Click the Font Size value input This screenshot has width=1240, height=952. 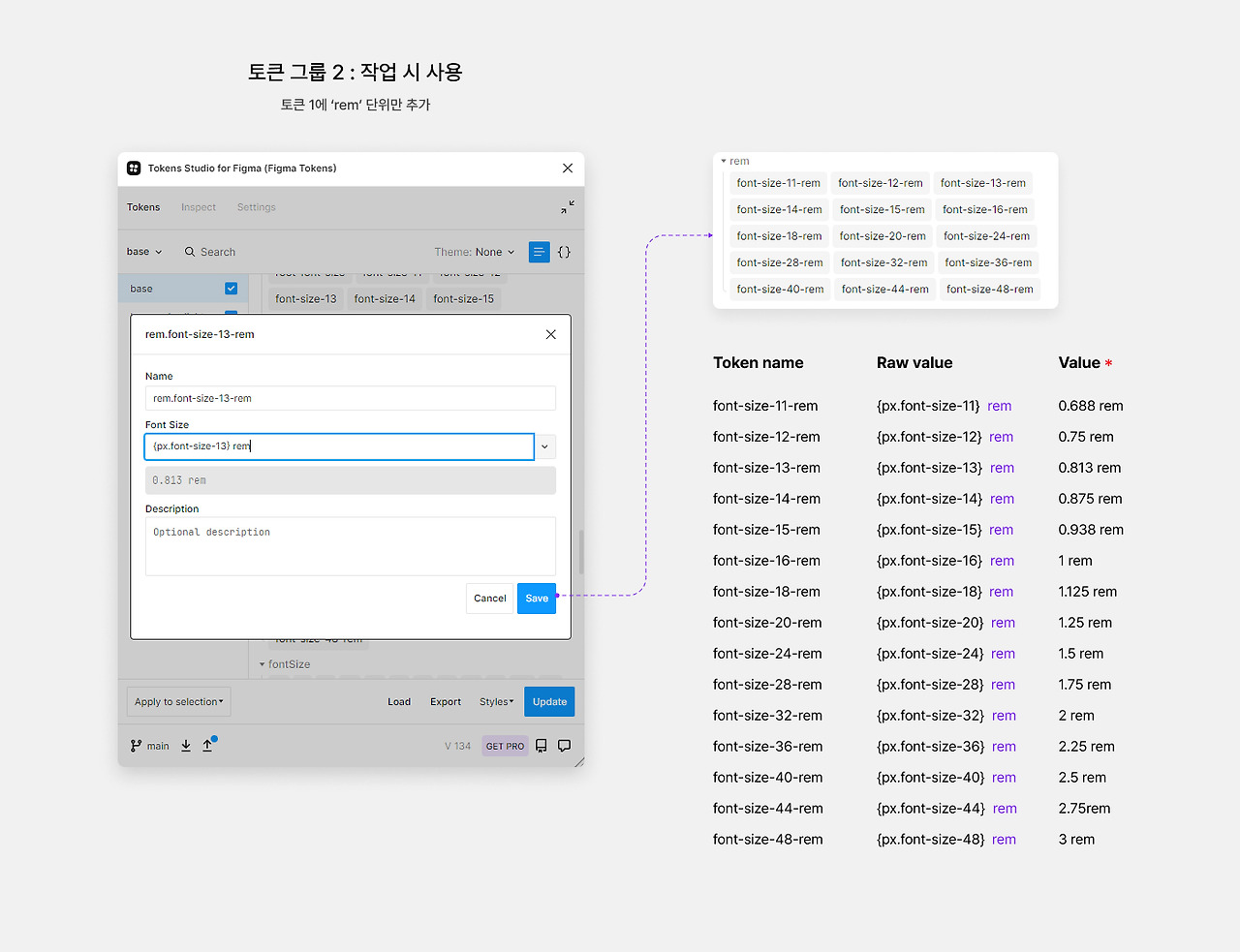339,446
